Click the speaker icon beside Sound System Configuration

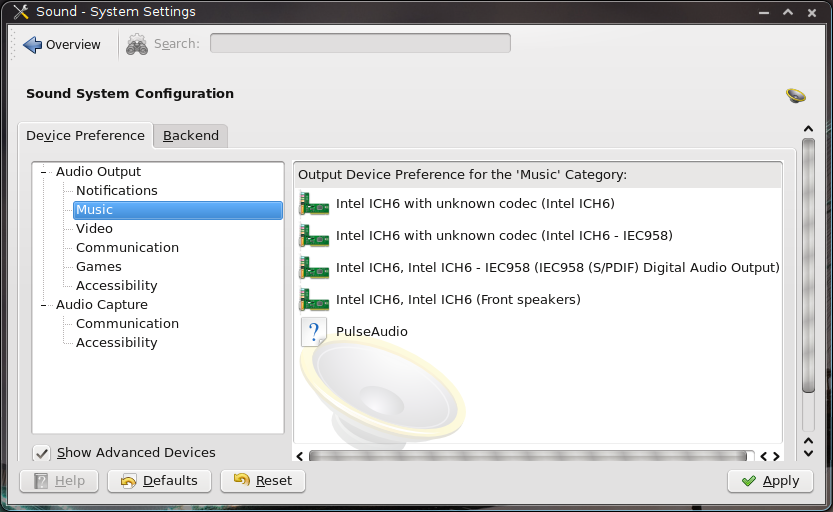(x=796, y=95)
